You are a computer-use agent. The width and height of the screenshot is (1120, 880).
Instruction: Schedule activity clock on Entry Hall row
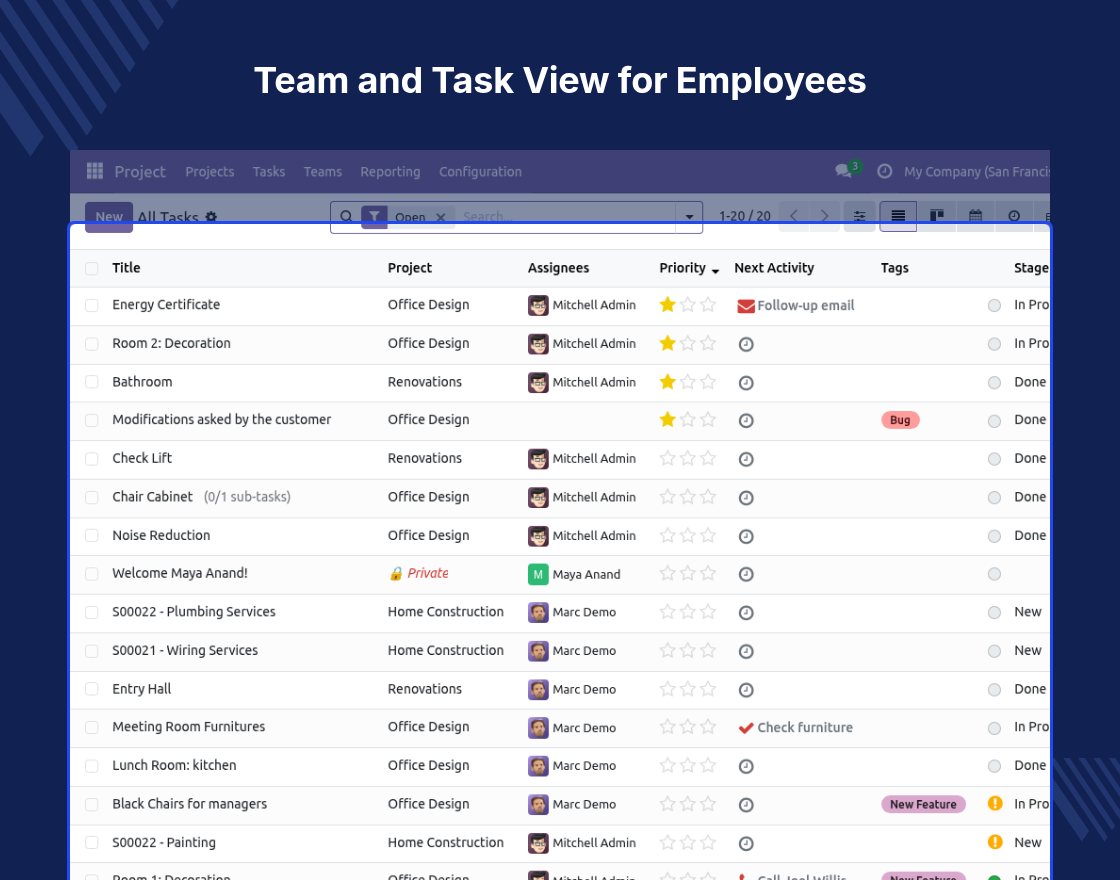[x=746, y=690]
